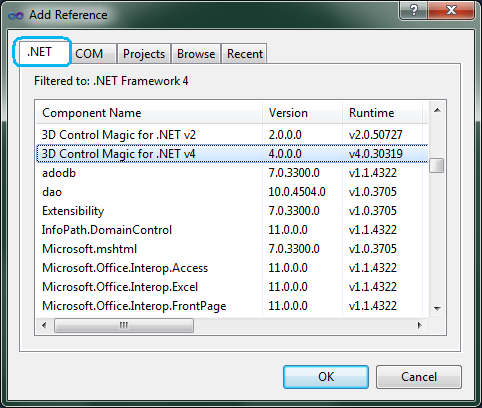482x408 pixels.
Task: Select Microsoft.Office.Interop.Excel
Action: (x=232, y=287)
